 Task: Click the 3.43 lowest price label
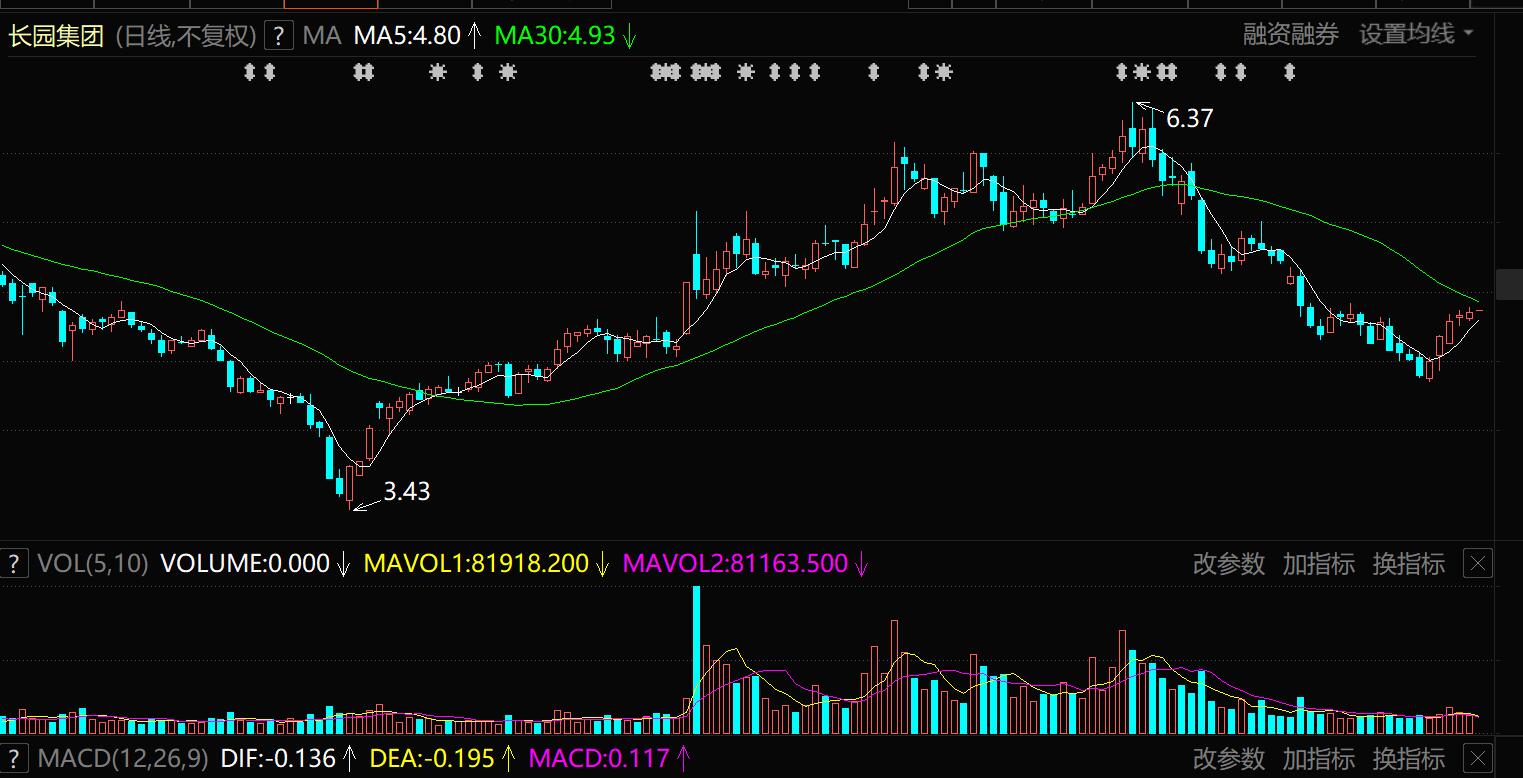(x=406, y=491)
